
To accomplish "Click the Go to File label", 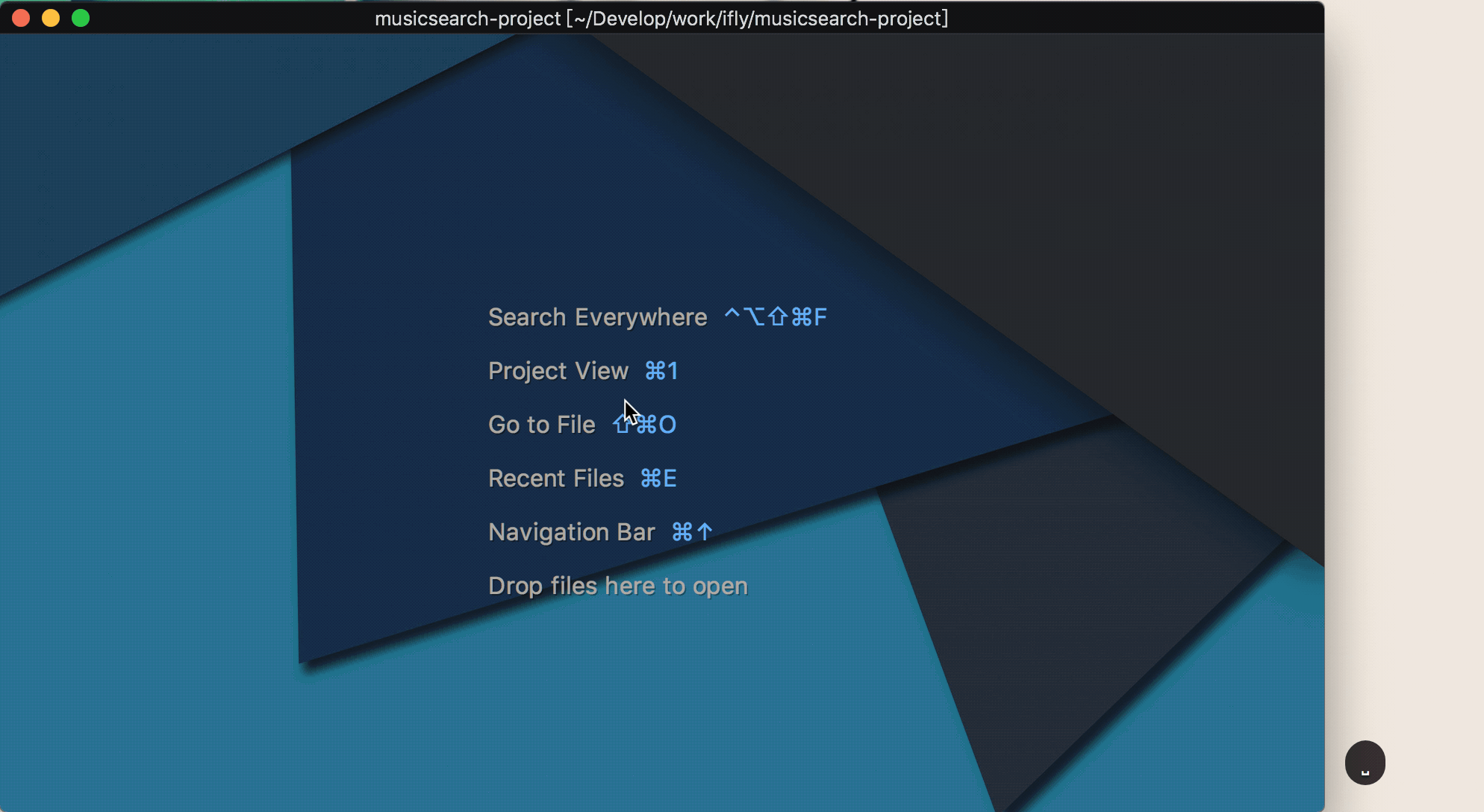I will [x=541, y=425].
